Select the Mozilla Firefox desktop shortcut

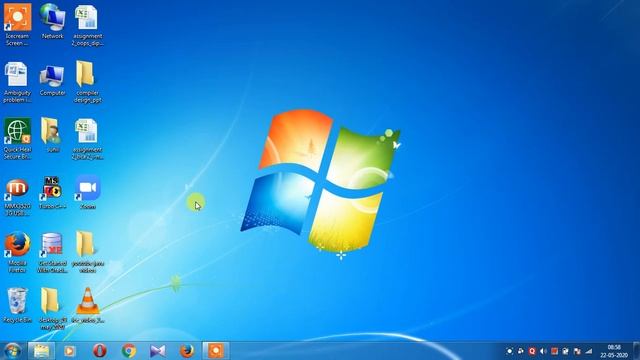click(x=17, y=252)
